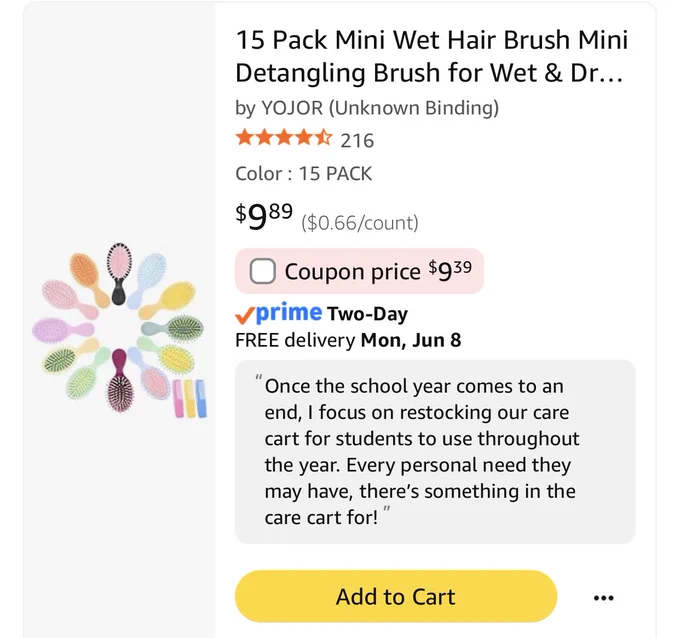Tick the Coupon price checkbox
This screenshot has width=680, height=638.
tap(262, 271)
